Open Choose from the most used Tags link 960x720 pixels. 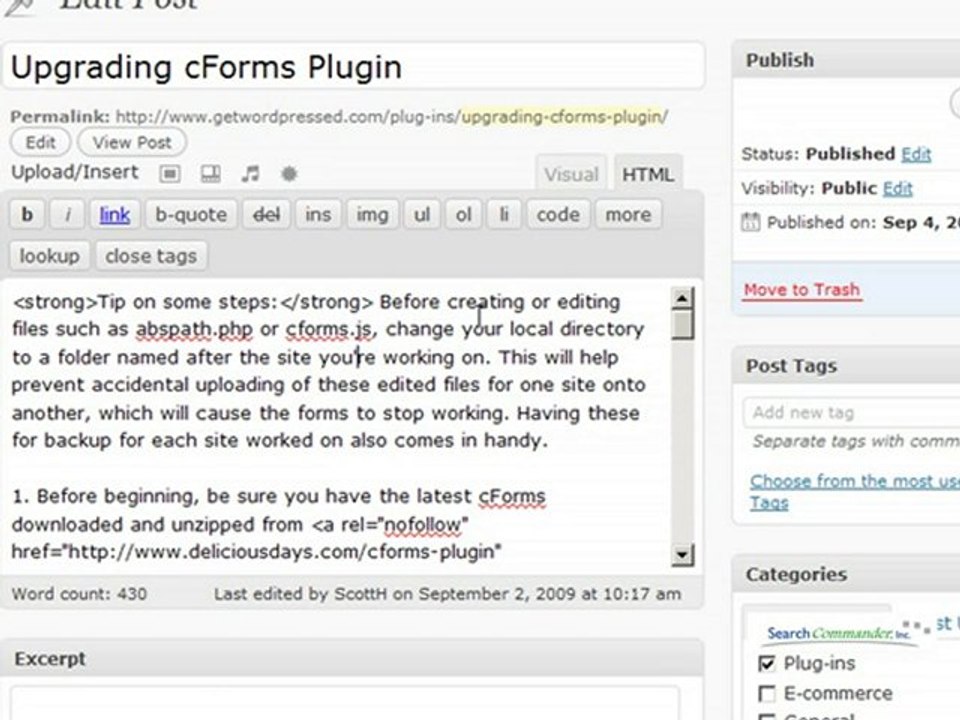click(x=855, y=492)
